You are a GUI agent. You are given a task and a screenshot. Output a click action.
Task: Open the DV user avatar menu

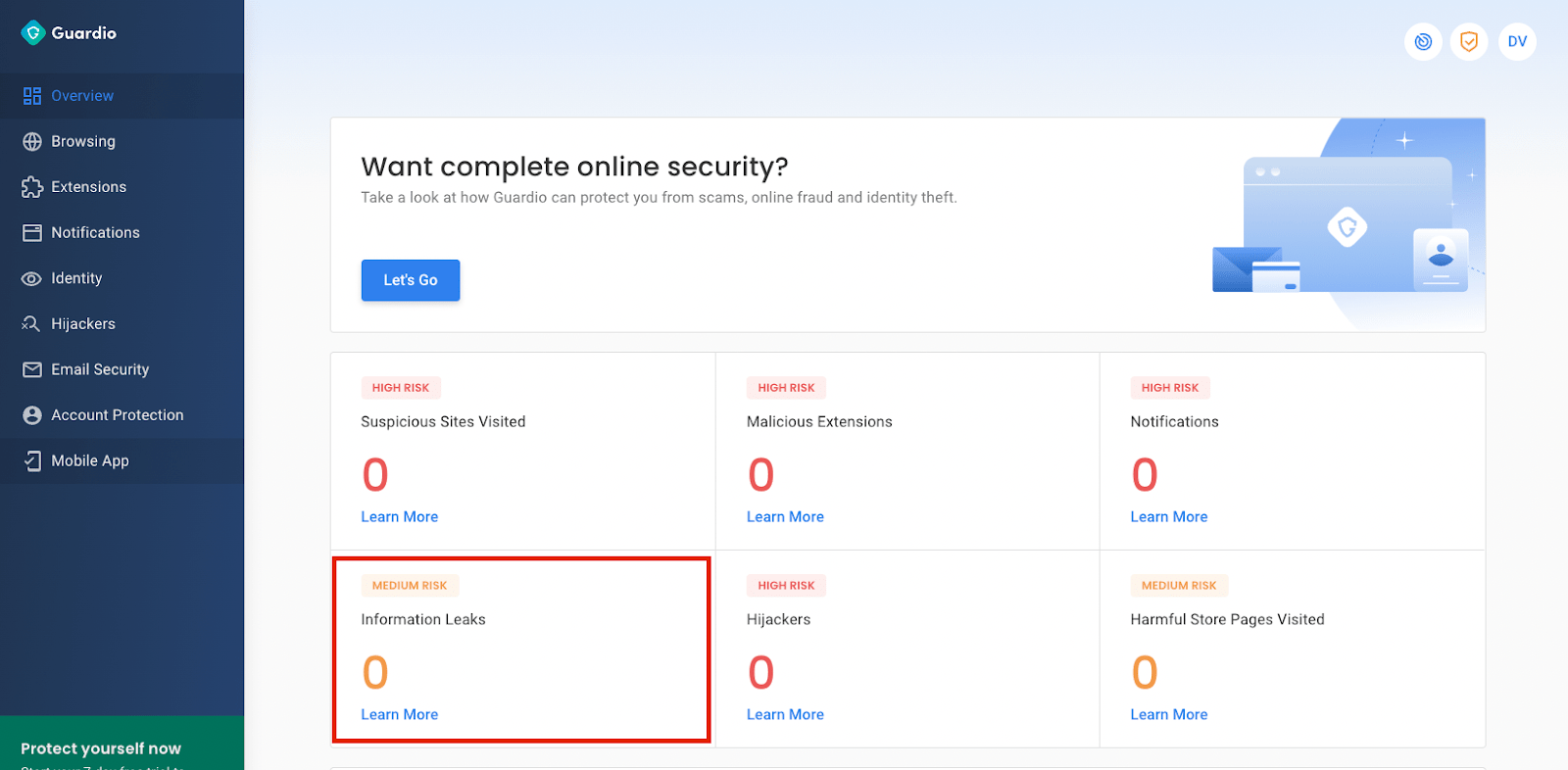(1517, 41)
